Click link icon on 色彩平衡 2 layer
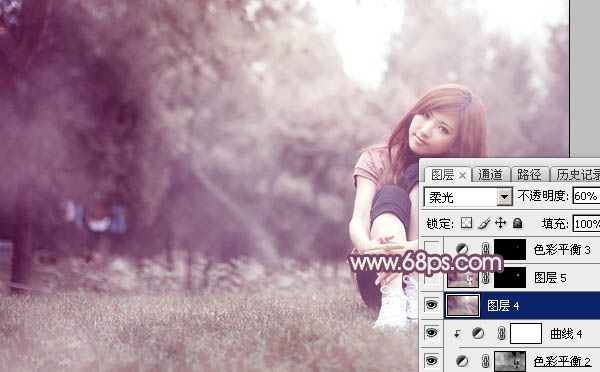Screen dimensions: 600x372 [485, 361]
